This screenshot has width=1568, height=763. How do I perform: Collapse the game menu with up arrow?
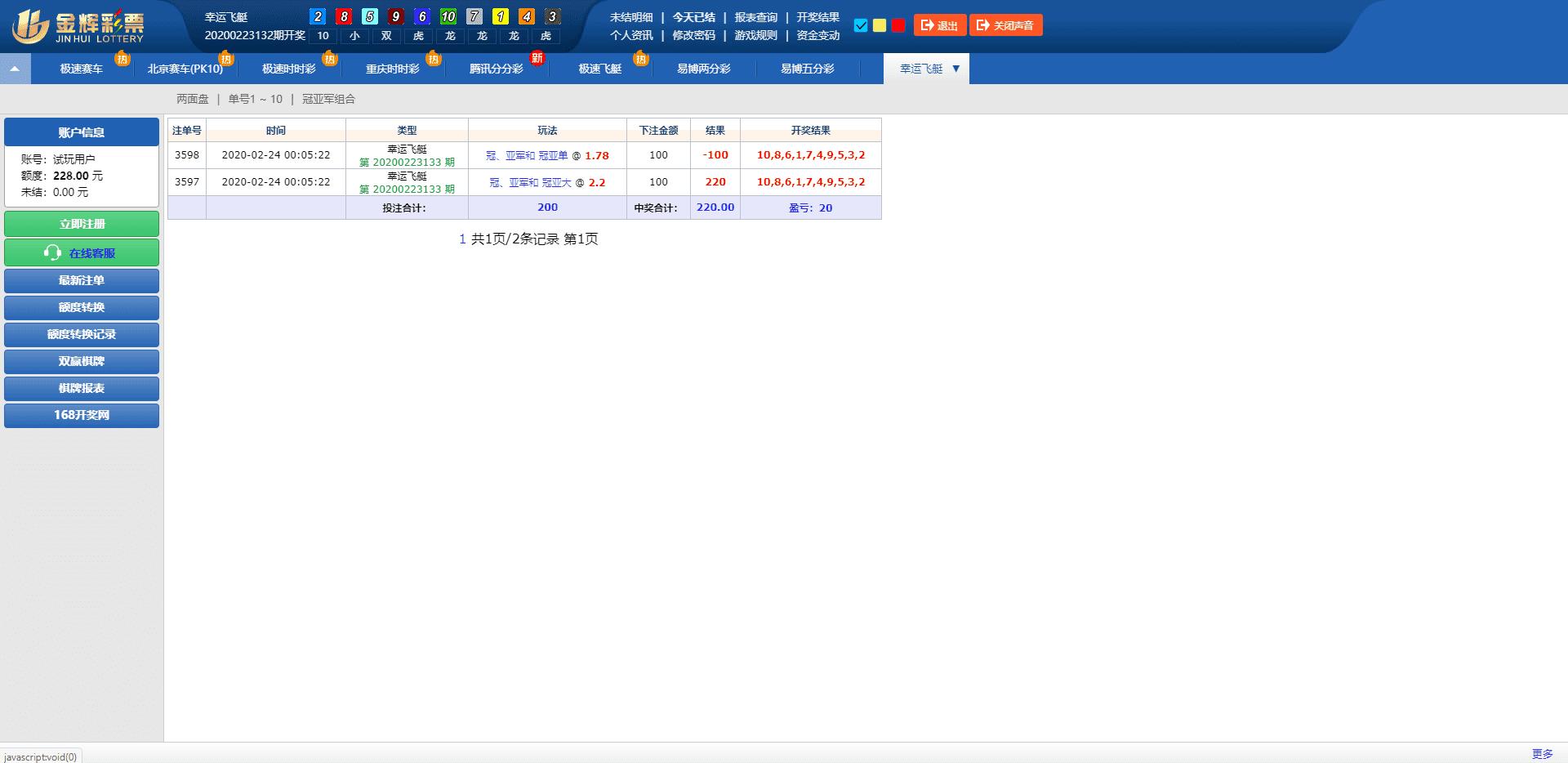pyautogui.click(x=15, y=69)
